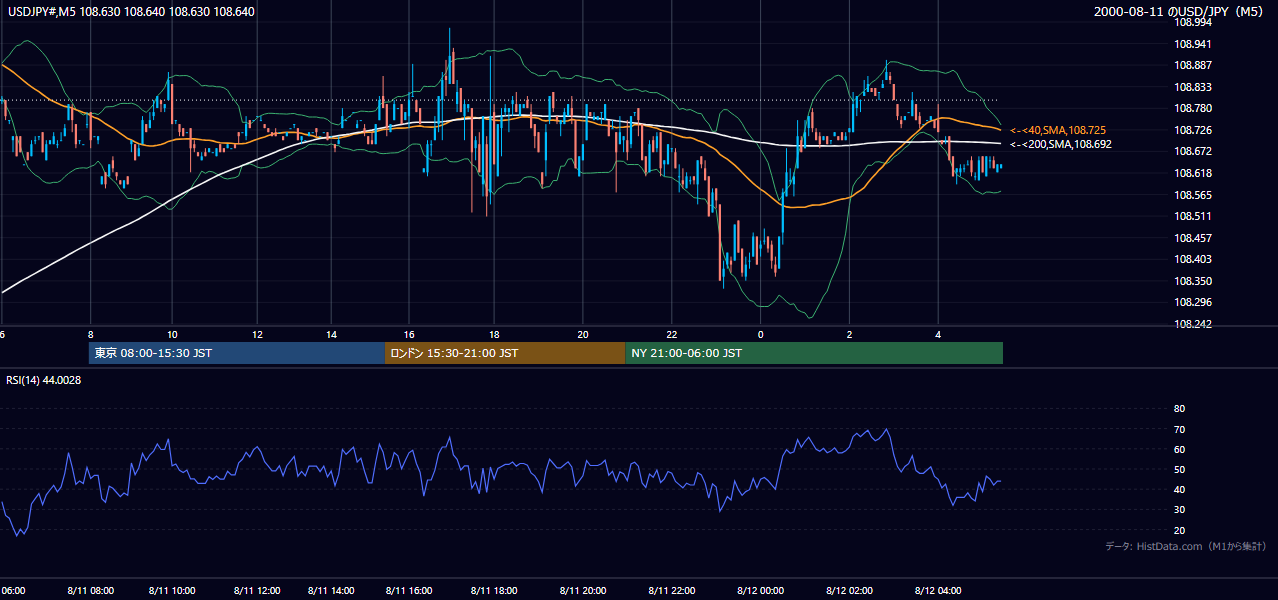Click hour label 0 under the price chart
The width and height of the screenshot is (1278, 600).
[x=761, y=334]
